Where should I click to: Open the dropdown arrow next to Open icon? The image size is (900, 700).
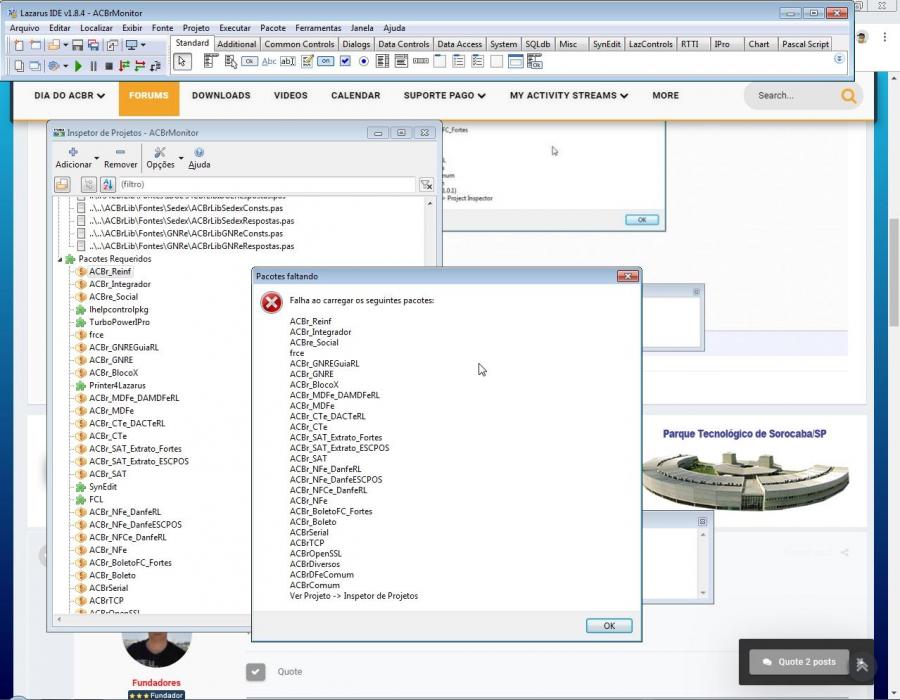[66, 45]
